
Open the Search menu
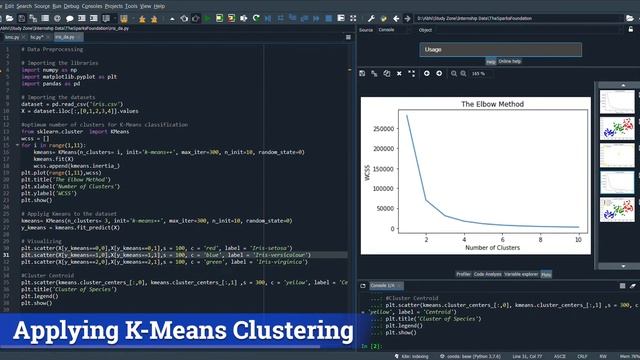click(24, 6)
